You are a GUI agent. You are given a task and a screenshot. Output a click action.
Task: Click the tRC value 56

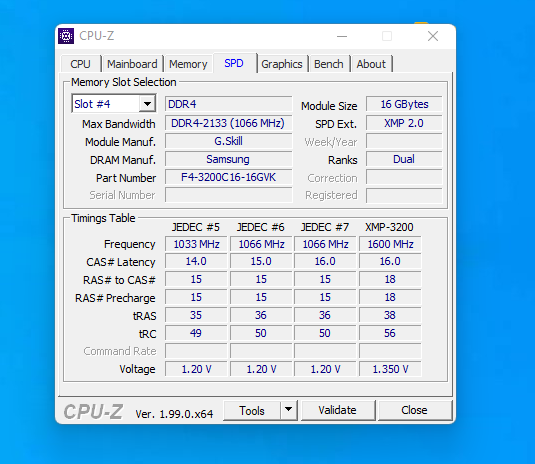(390, 333)
